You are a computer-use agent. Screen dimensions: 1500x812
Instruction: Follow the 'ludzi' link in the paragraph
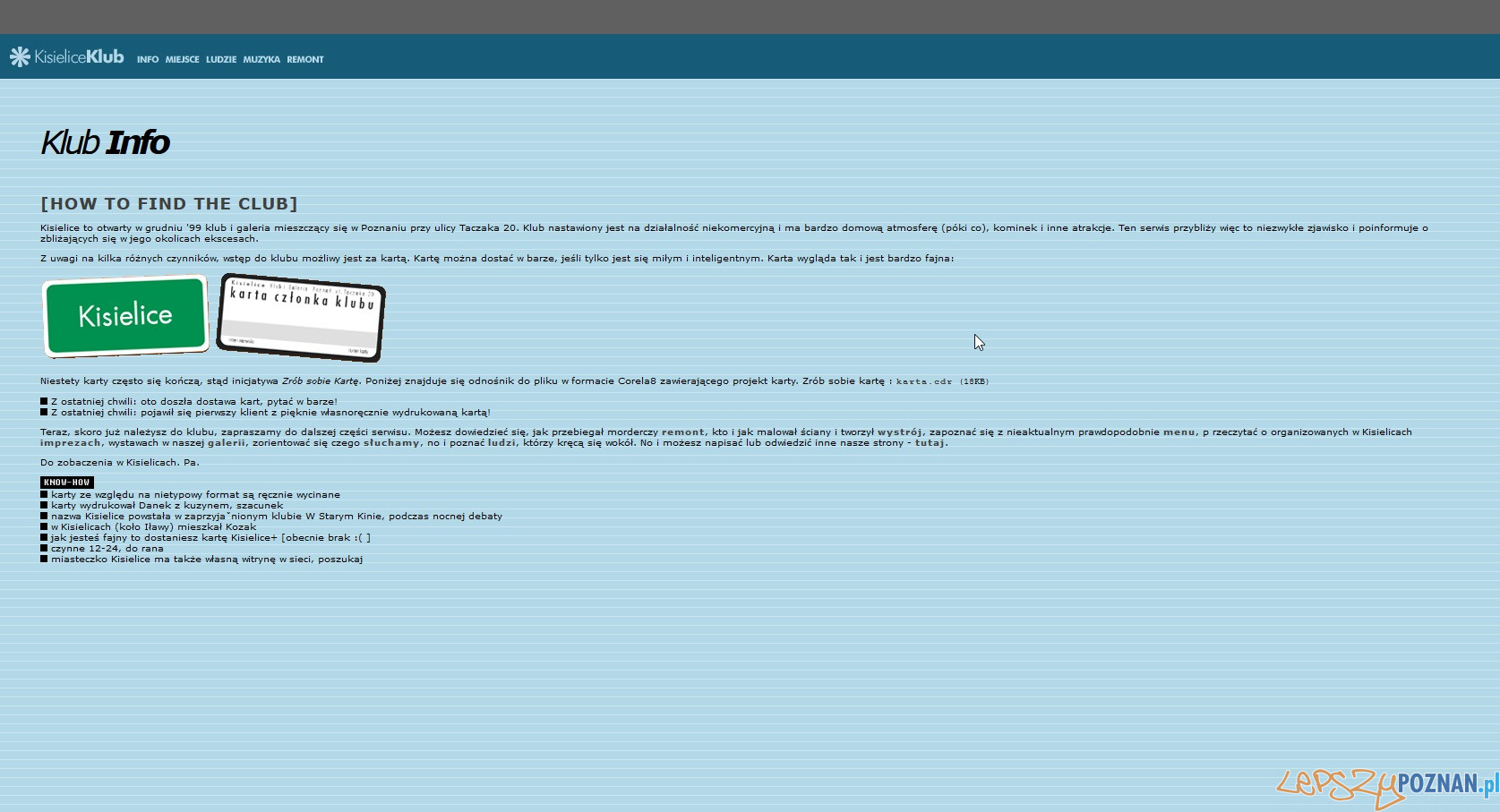tap(502, 442)
